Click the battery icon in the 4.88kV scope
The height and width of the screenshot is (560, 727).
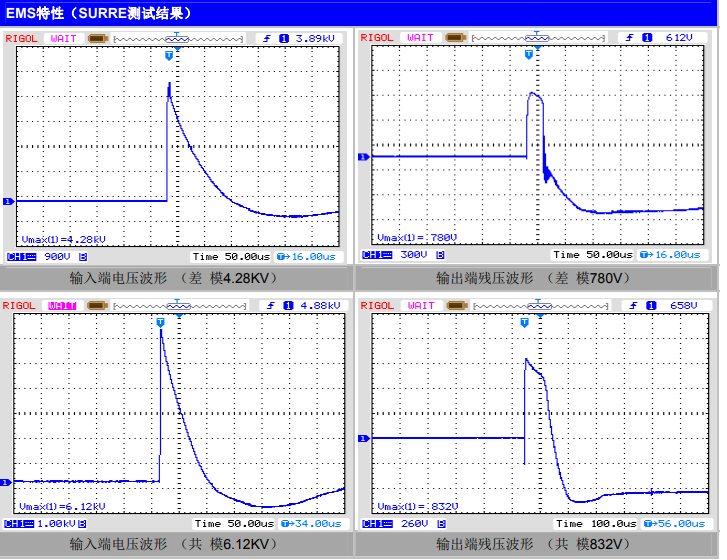point(97,305)
